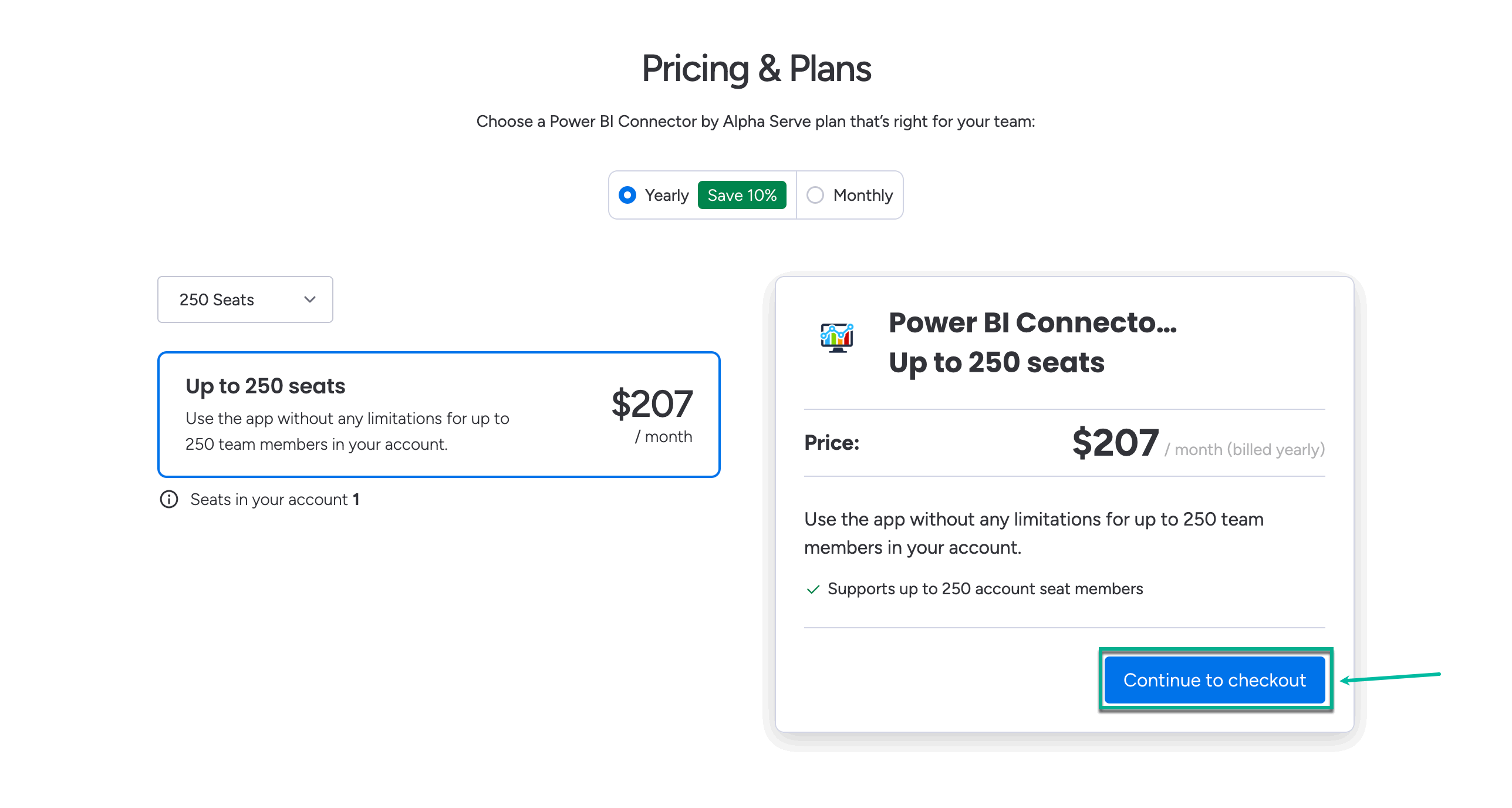
Task: Click the info icon beside seats count
Action: pos(169,499)
